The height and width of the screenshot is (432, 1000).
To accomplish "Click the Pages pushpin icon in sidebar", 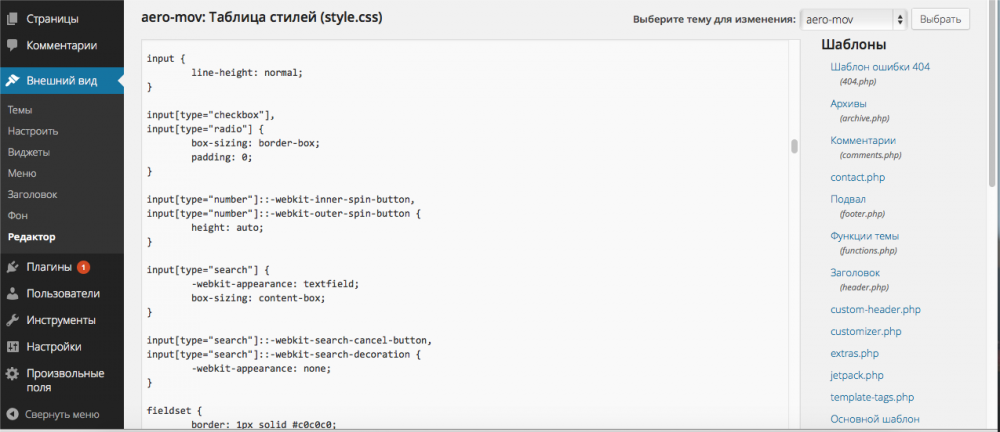I will pos(12,19).
